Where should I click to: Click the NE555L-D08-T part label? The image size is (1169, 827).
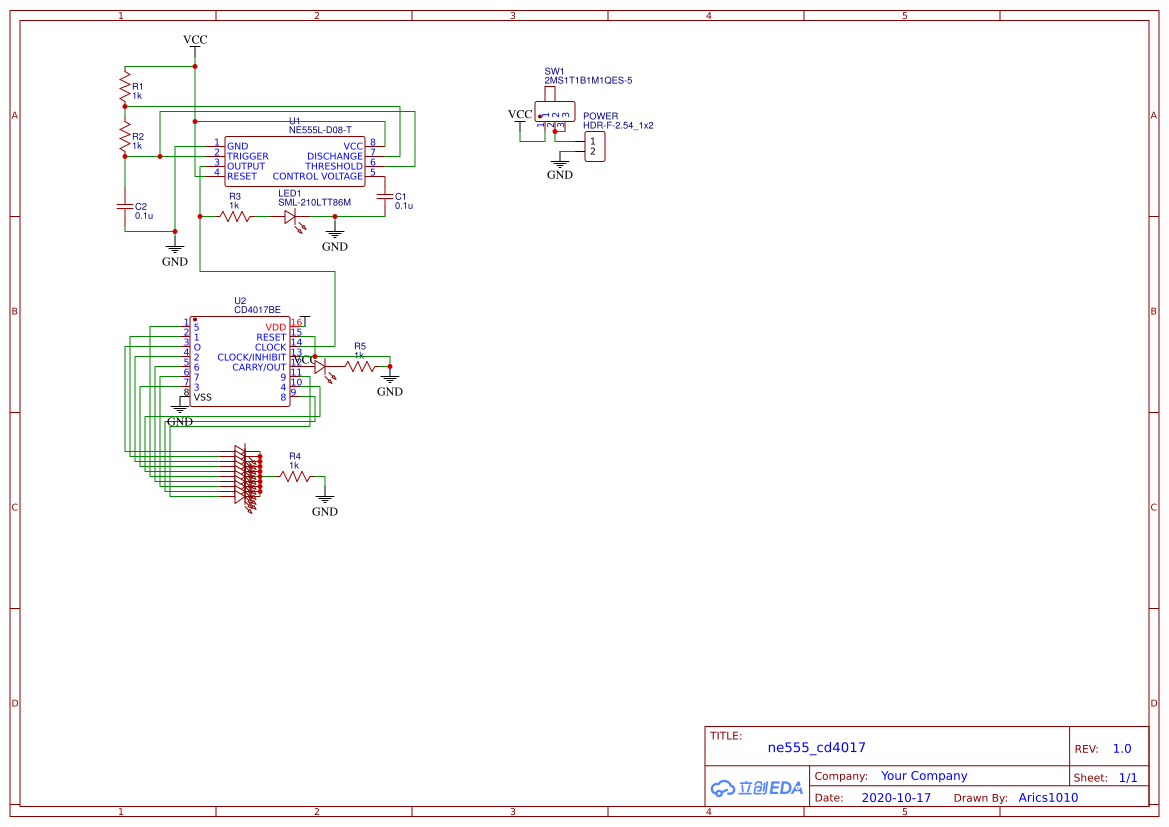(320, 130)
